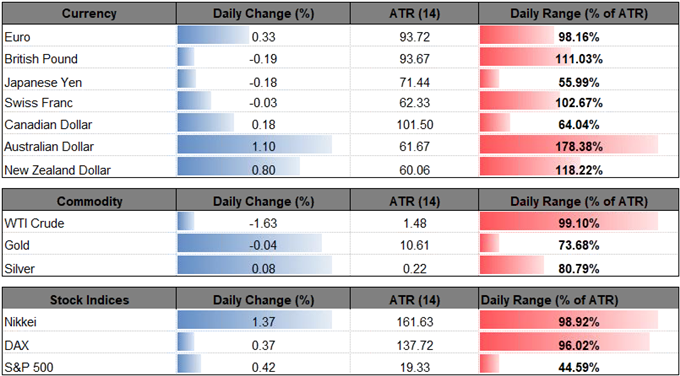Click the Canadian Dollar ATR value 101.50

pyautogui.click(x=414, y=125)
